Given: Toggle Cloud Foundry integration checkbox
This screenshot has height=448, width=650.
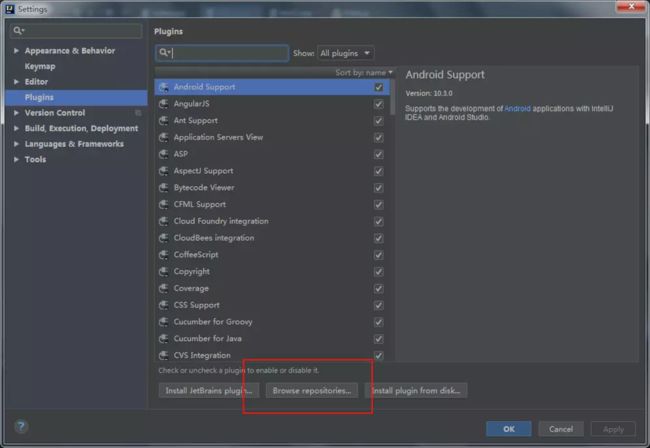Looking at the screenshot, I should point(378,221).
